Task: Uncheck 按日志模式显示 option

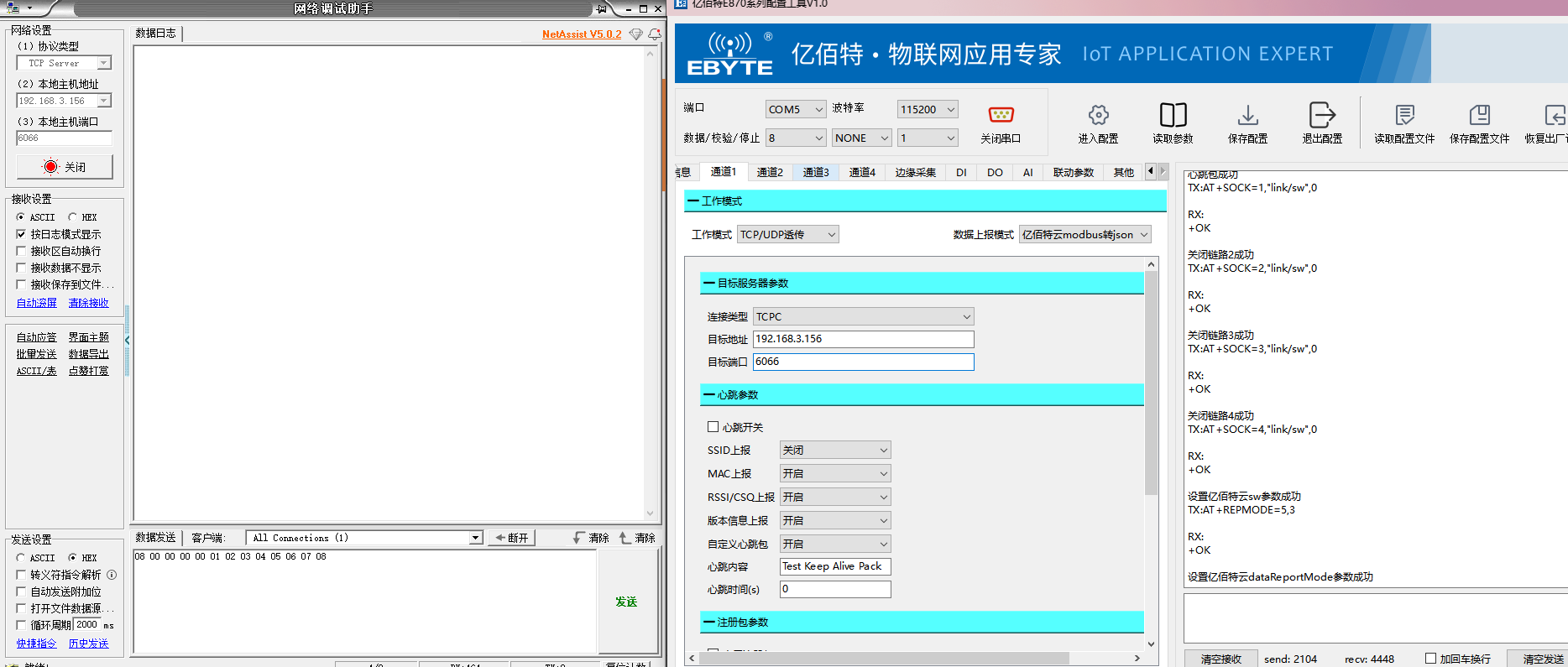Action: 22,234
